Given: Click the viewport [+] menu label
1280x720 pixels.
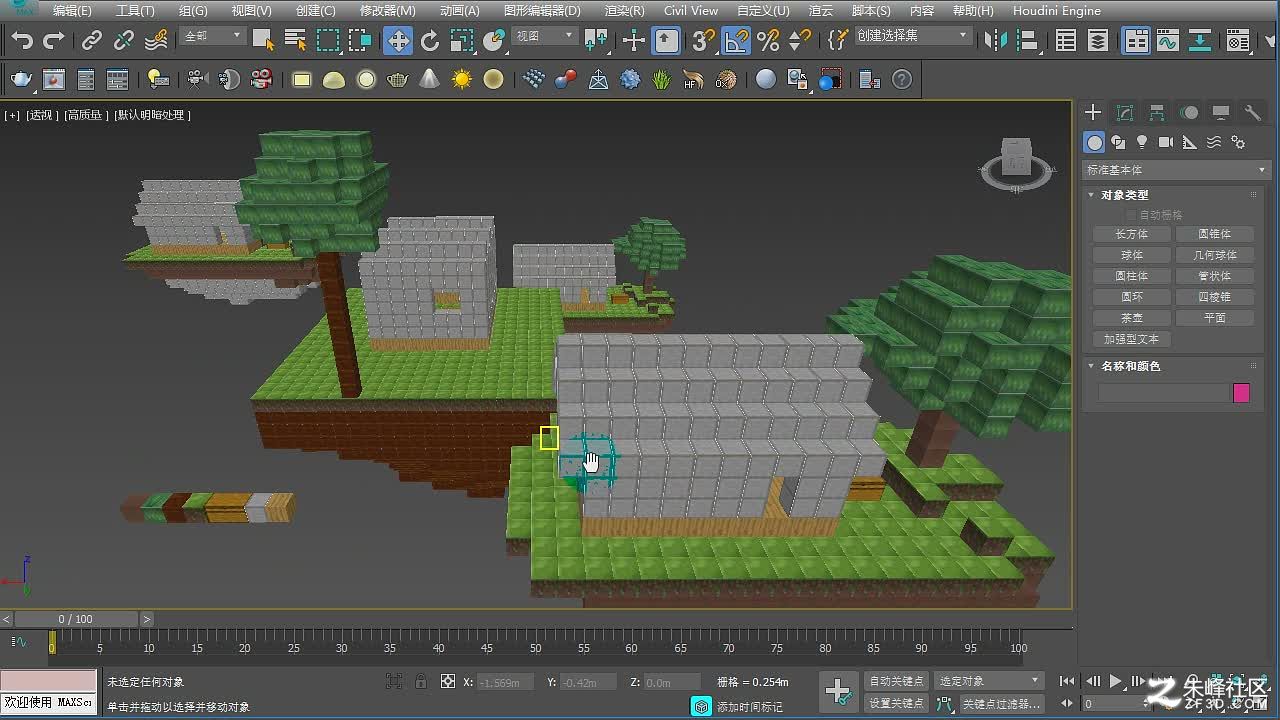Looking at the screenshot, I should (x=12, y=115).
